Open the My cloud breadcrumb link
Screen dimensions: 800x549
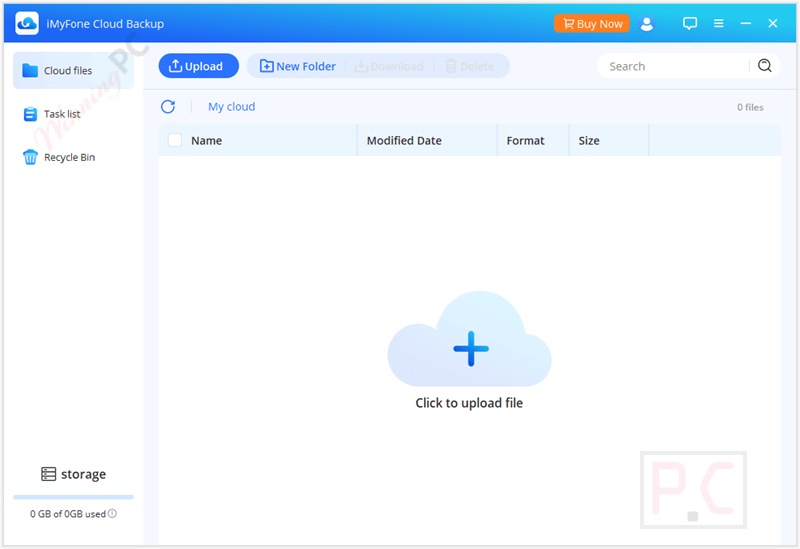(x=232, y=107)
